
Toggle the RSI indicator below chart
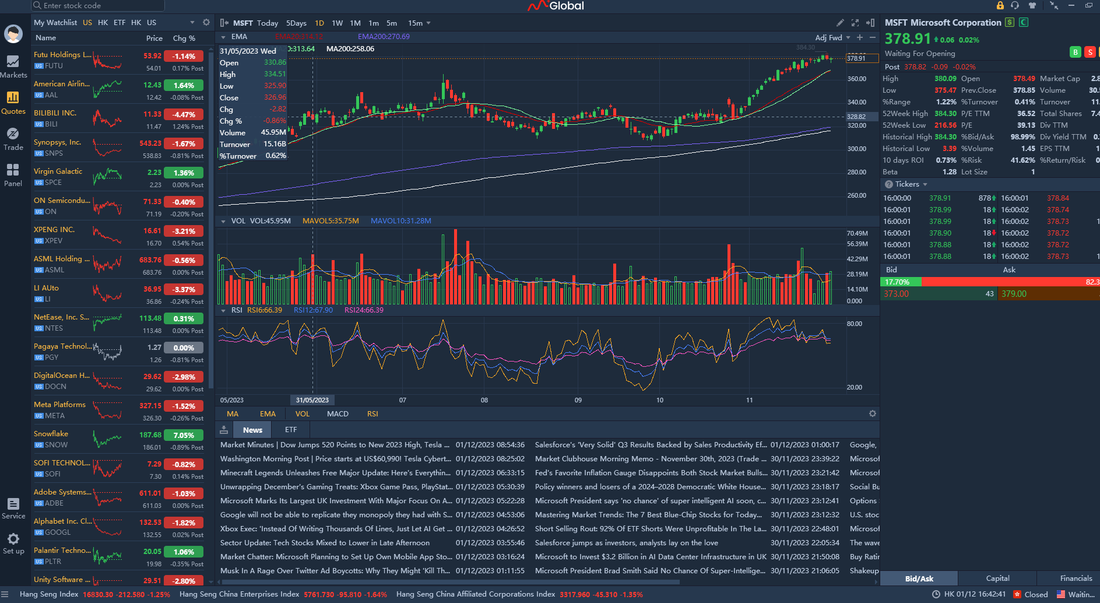373,414
